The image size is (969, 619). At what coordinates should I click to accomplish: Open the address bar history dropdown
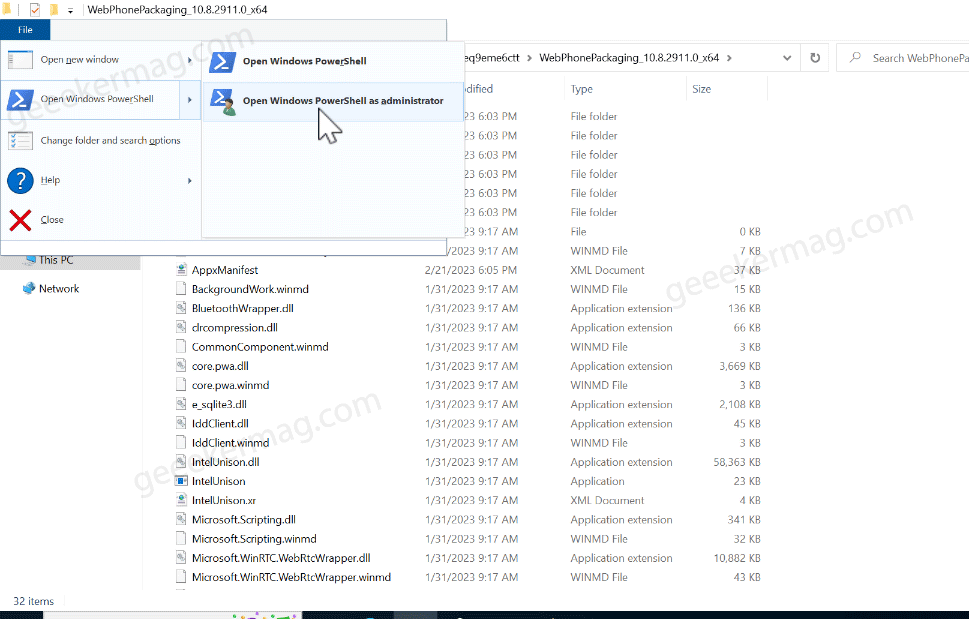tap(787, 58)
